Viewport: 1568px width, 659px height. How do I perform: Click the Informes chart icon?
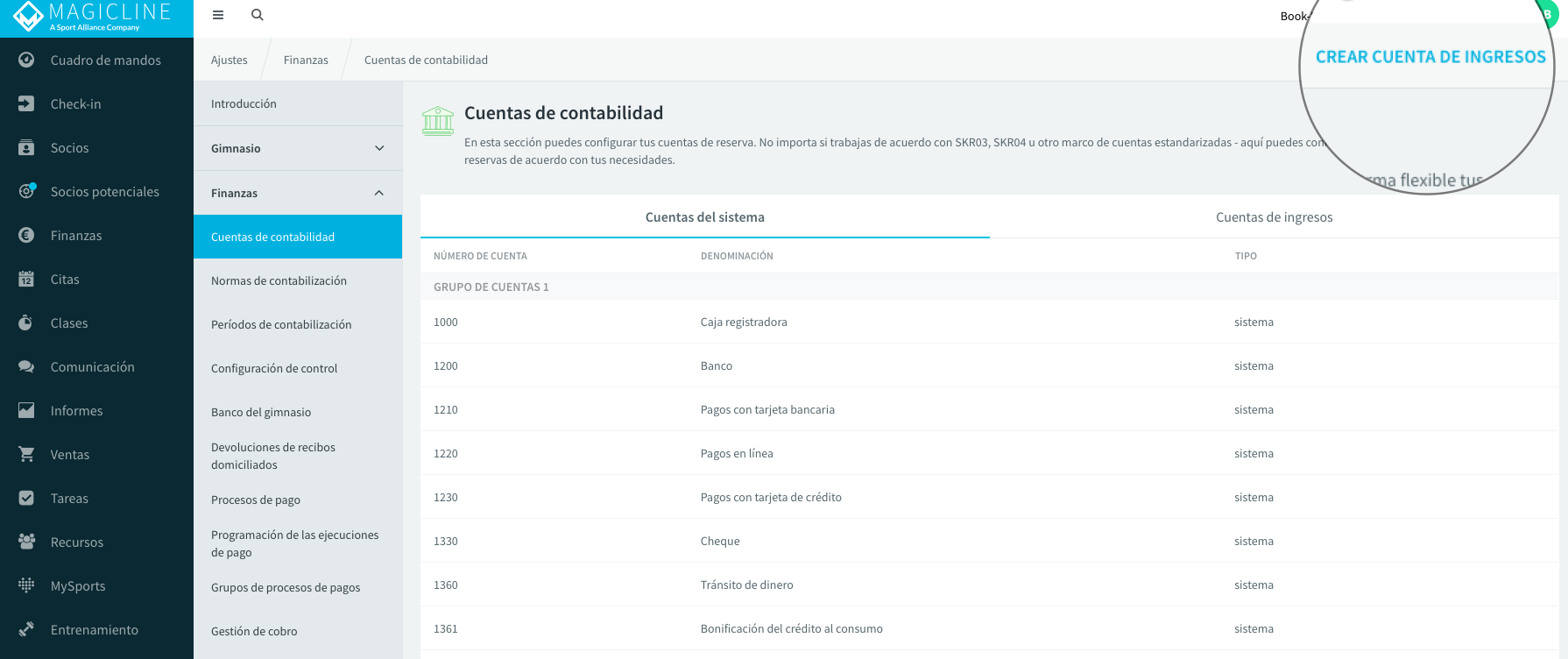pos(26,410)
